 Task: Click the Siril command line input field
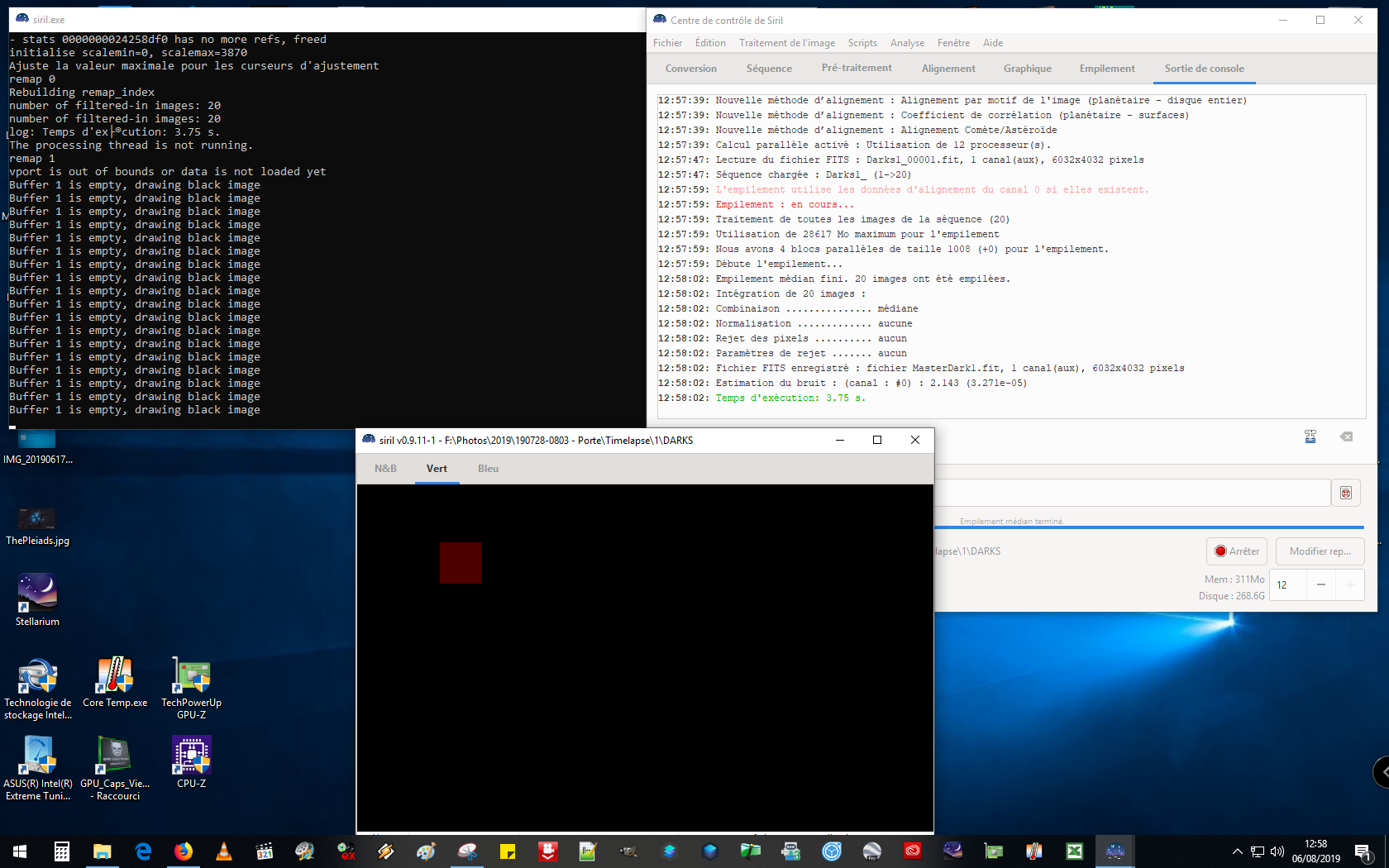click(x=1132, y=493)
